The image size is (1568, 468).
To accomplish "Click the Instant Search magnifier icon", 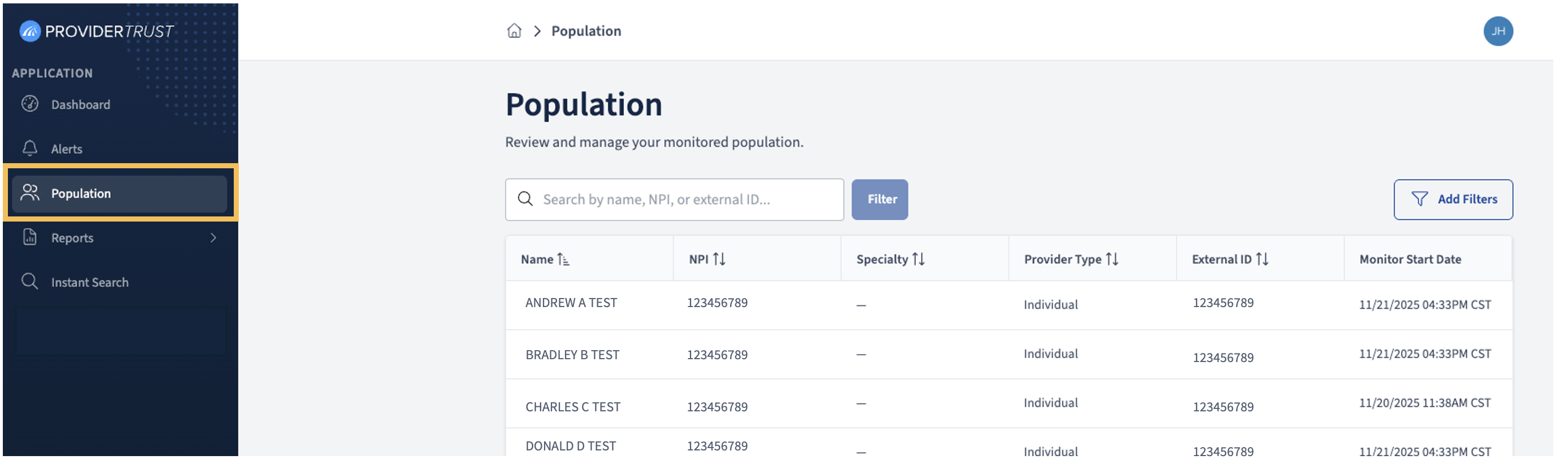I will coord(30,282).
